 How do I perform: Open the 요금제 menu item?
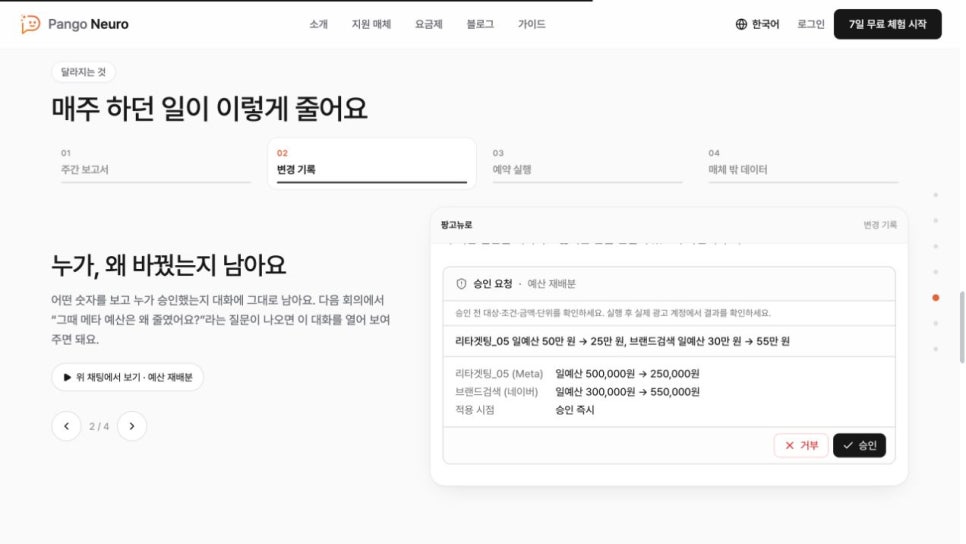429,24
